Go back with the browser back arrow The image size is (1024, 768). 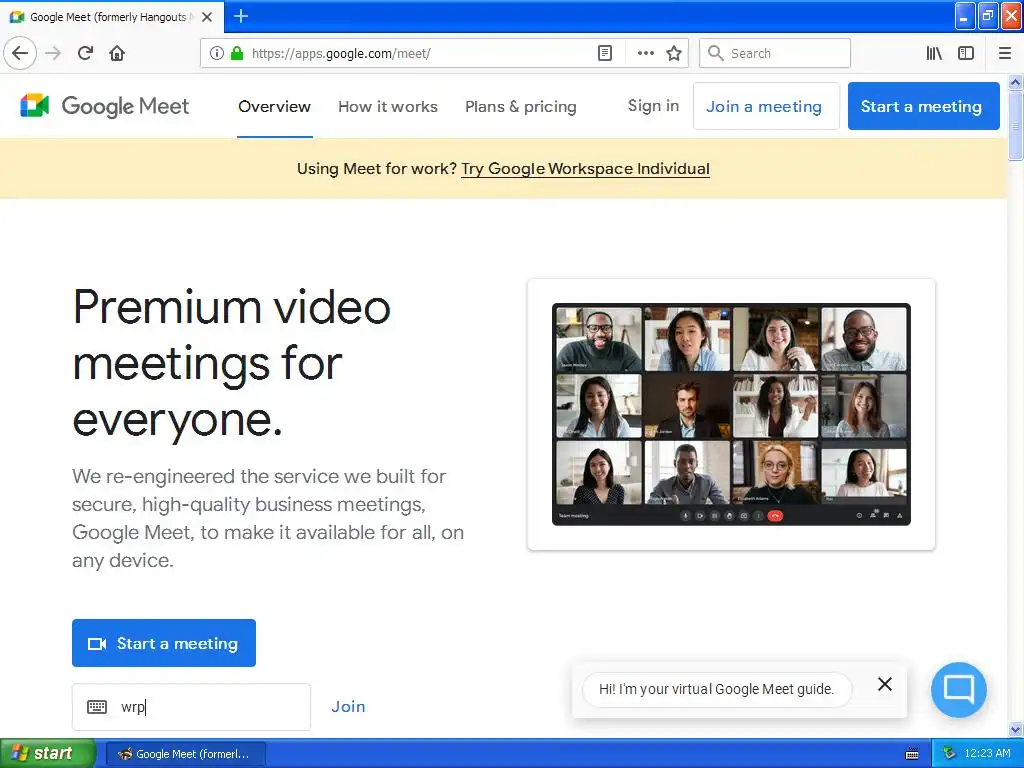(20, 53)
